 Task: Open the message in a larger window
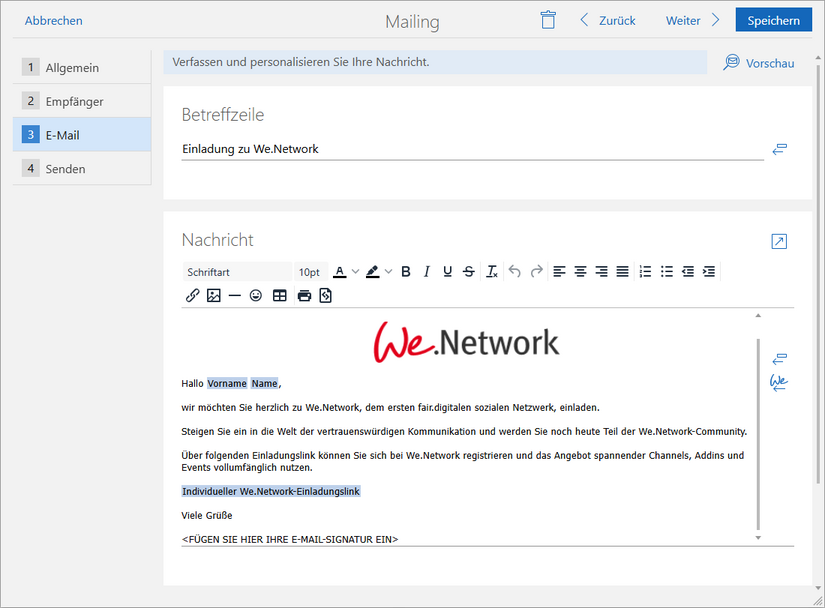pos(779,241)
